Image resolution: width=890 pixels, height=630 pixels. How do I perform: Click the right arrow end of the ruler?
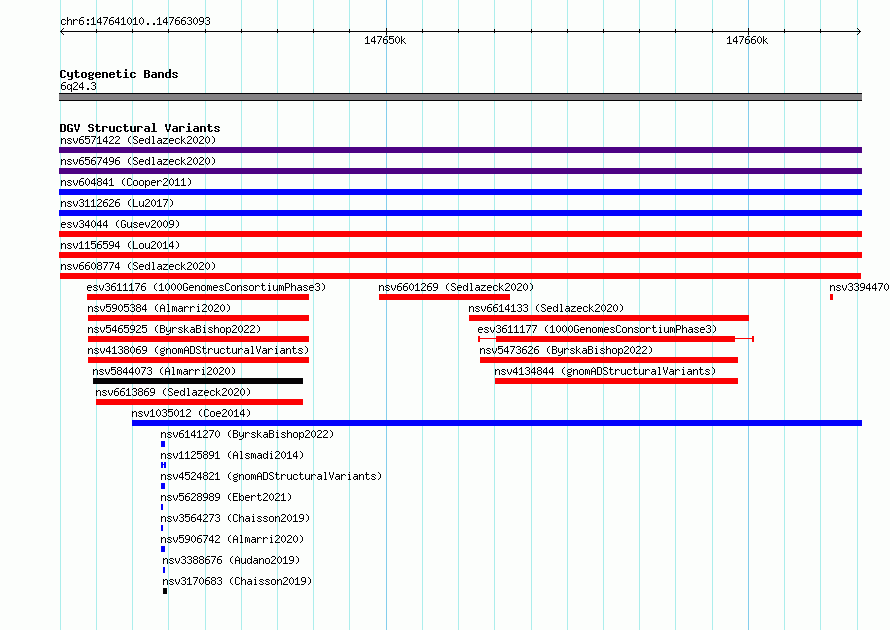pyautogui.click(x=859, y=32)
